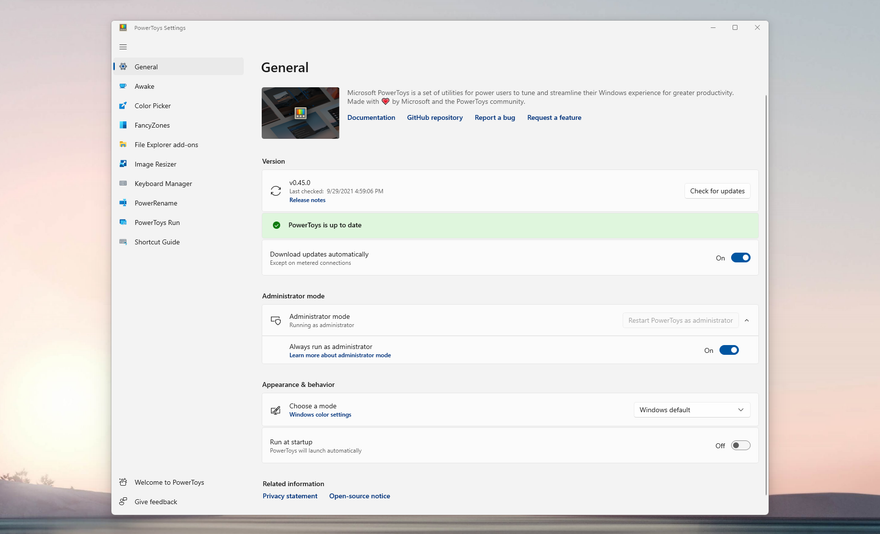Screen dimensions: 880x534
Task: Click the Administrator mode shield icon
Action: pos(276,321)
